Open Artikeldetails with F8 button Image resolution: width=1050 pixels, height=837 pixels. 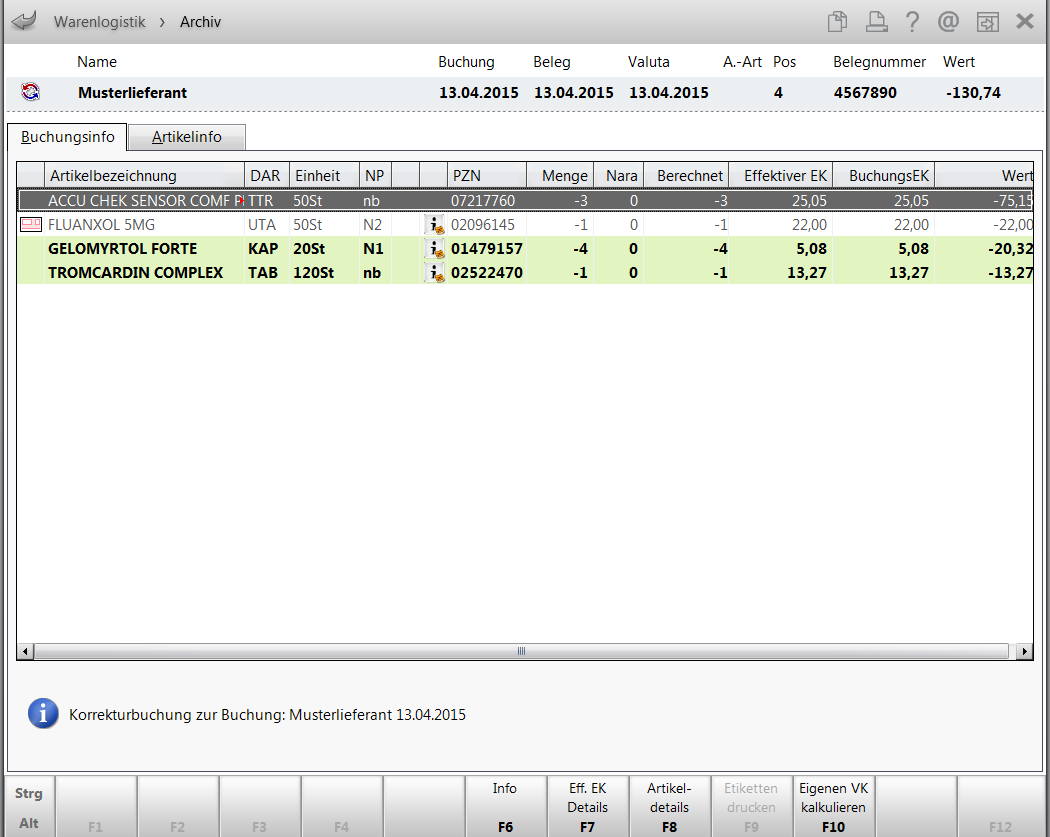pos(669,807)
